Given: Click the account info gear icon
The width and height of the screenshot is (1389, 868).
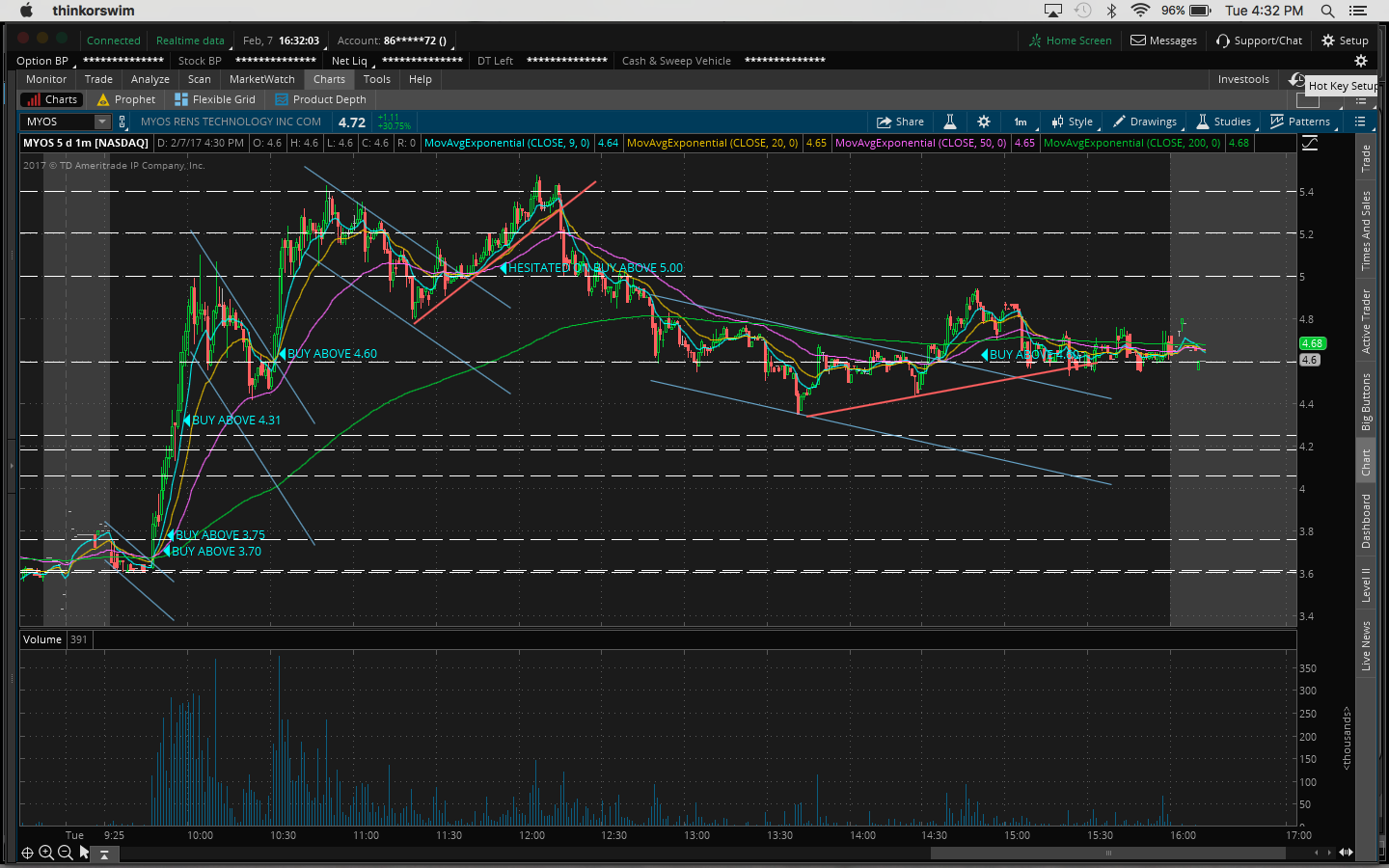Looking at the screenshot, I should click(1361, 61).
